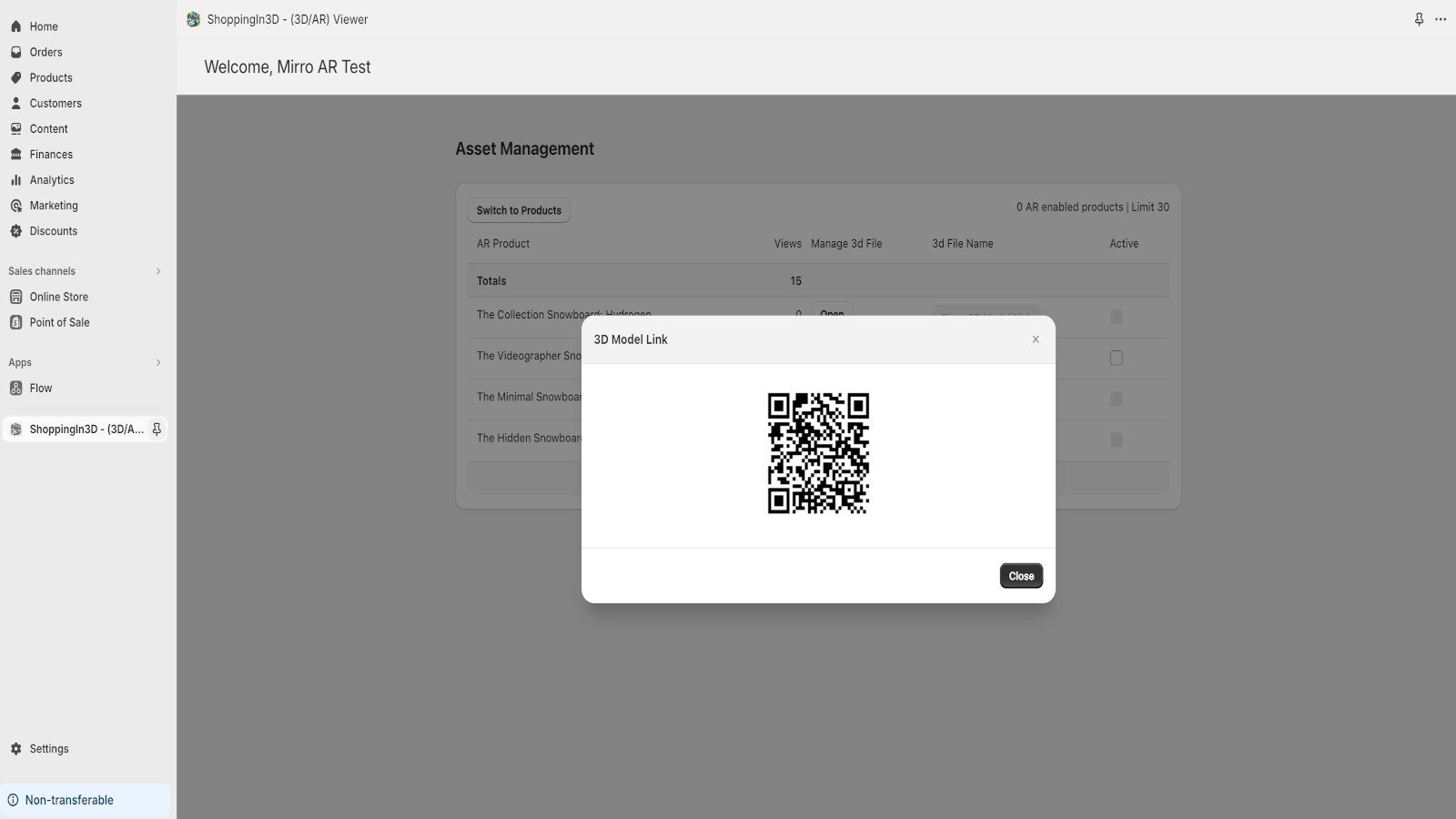The height and width of the screenshot is (819, 1456).
Task: Expand the Apps section chevron
Action: point(158,362)
